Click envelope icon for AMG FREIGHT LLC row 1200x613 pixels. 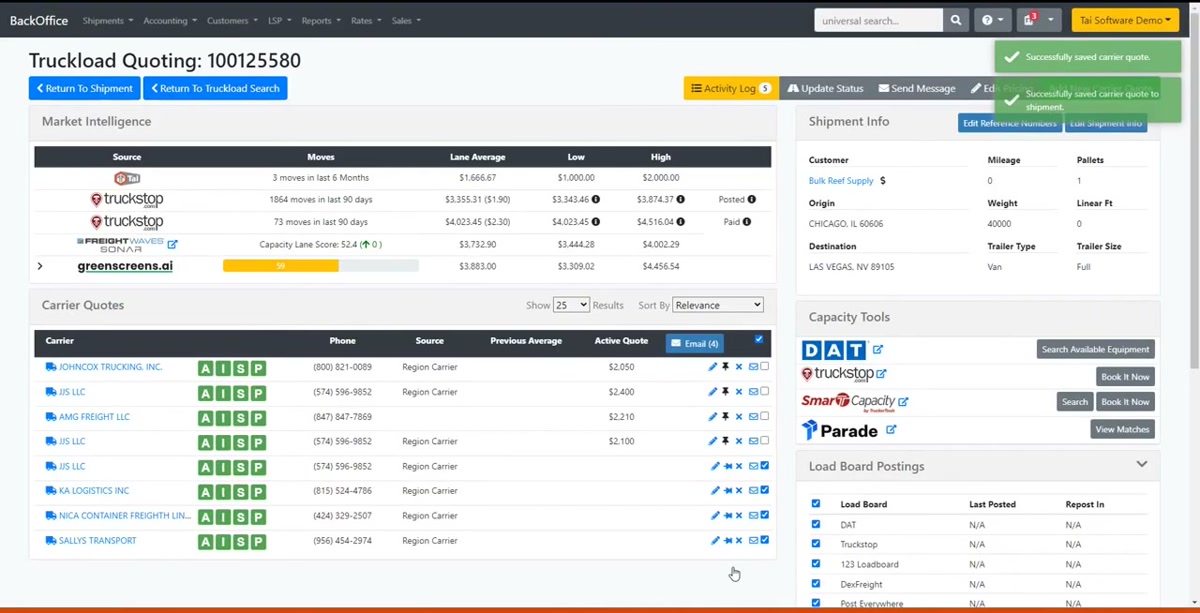pos(753,416)
